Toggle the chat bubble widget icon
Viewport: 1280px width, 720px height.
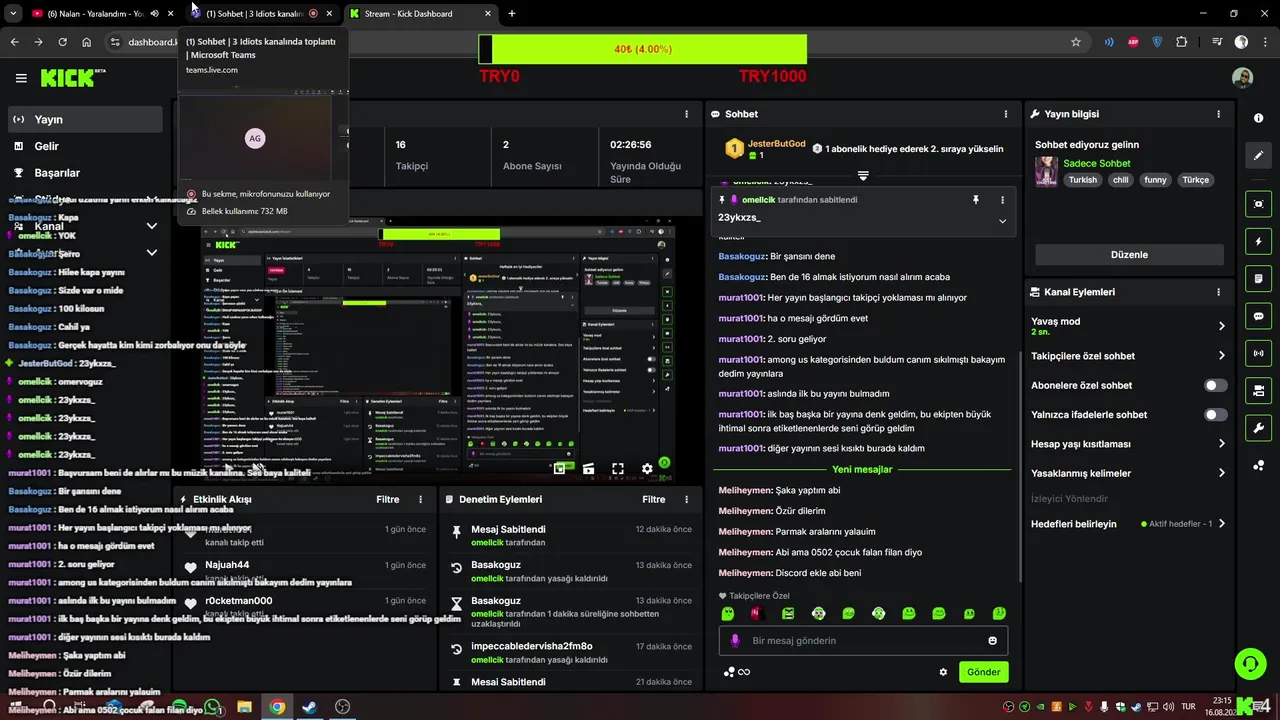tap(1258, 316)
